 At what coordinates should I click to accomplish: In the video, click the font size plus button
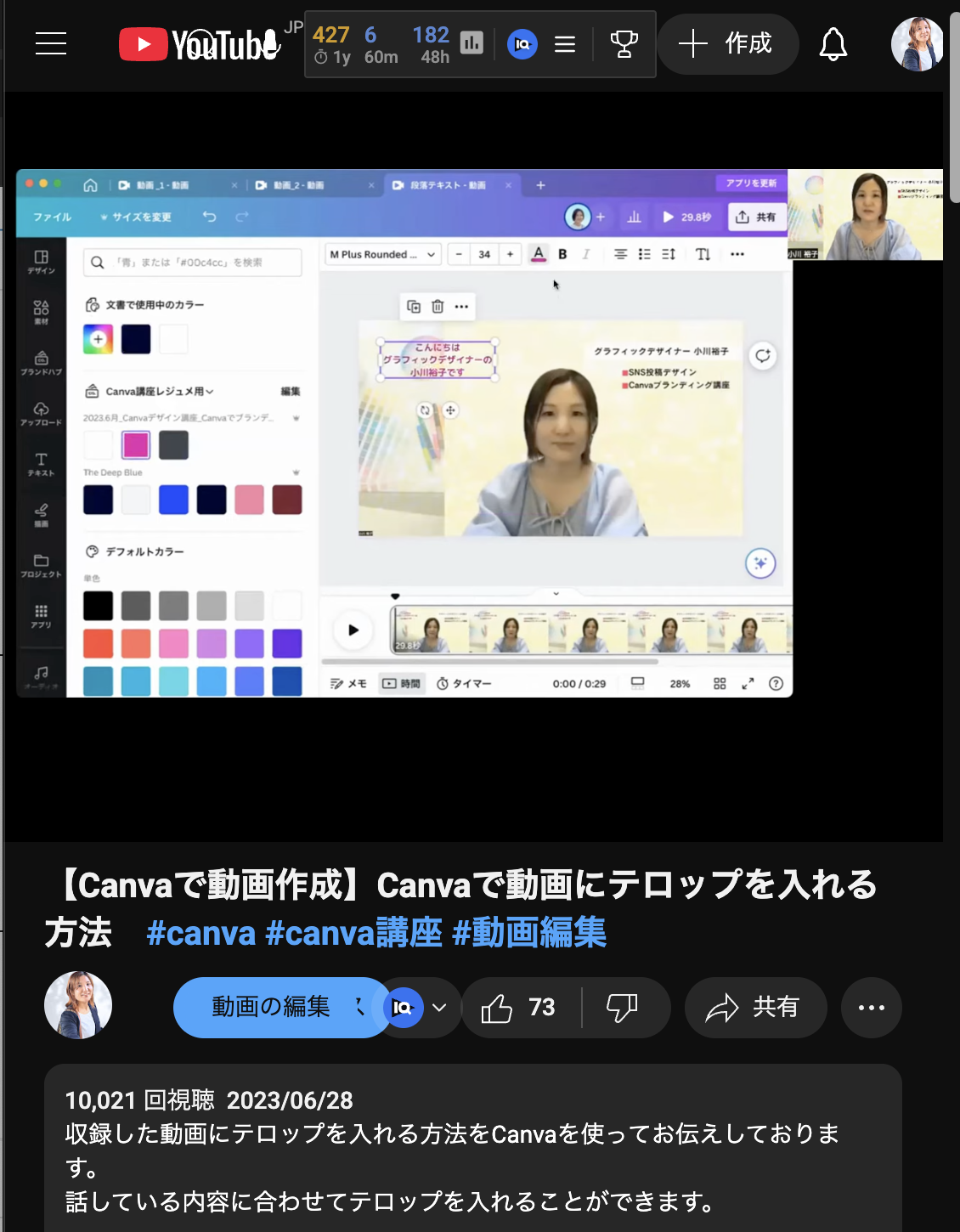click(510, 254)
